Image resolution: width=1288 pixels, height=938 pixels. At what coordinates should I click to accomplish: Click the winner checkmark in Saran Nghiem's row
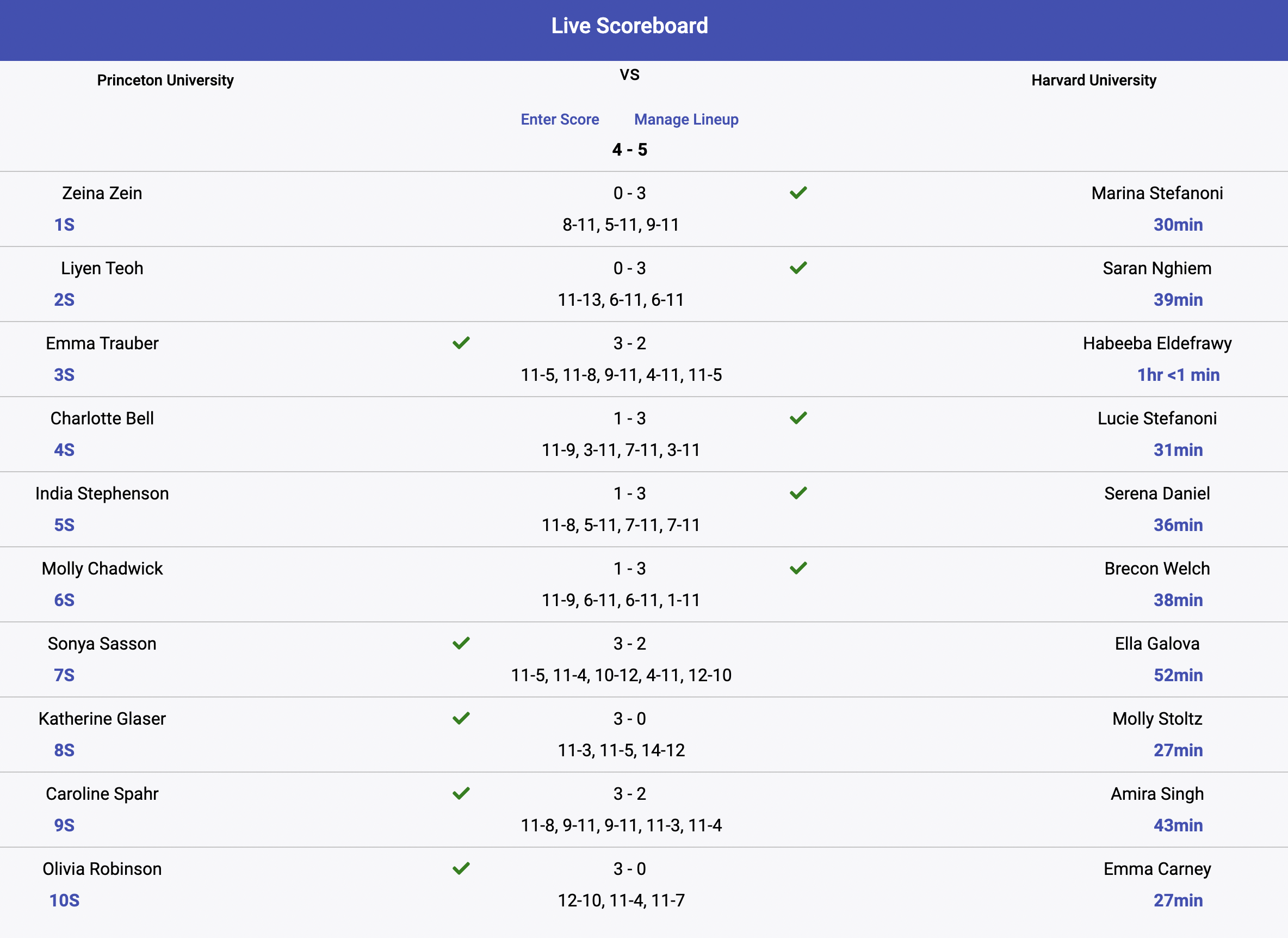798,268
